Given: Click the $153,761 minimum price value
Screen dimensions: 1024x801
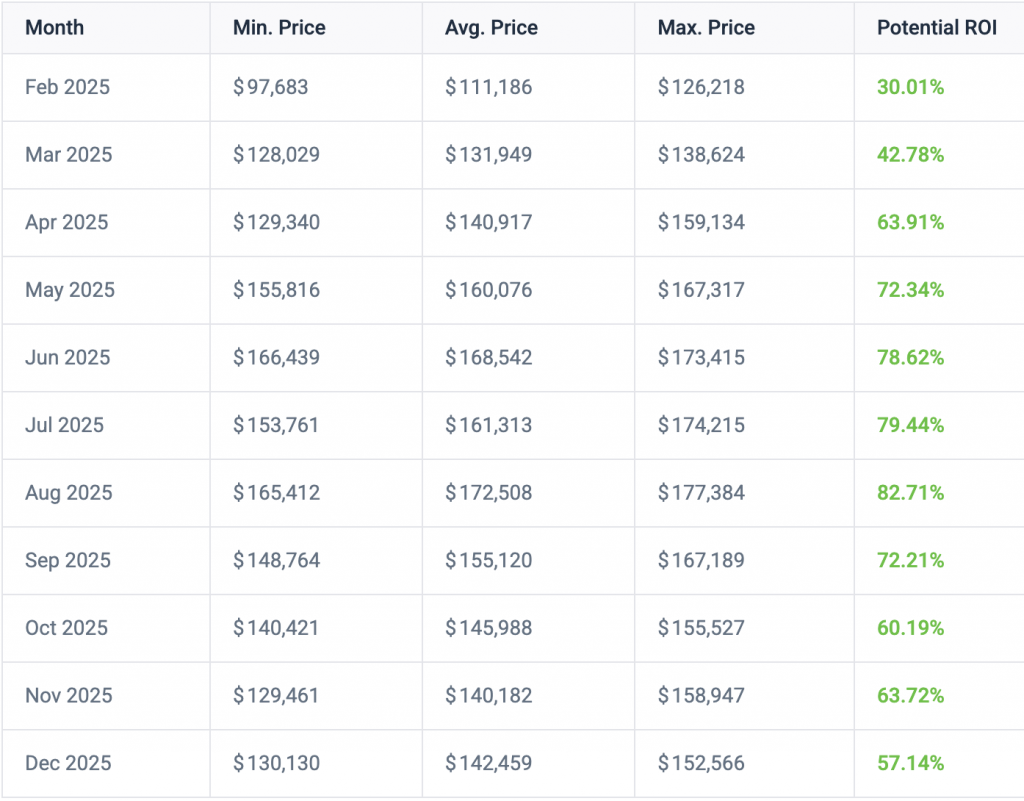Looking at the screenshot, I should point(276,425).
